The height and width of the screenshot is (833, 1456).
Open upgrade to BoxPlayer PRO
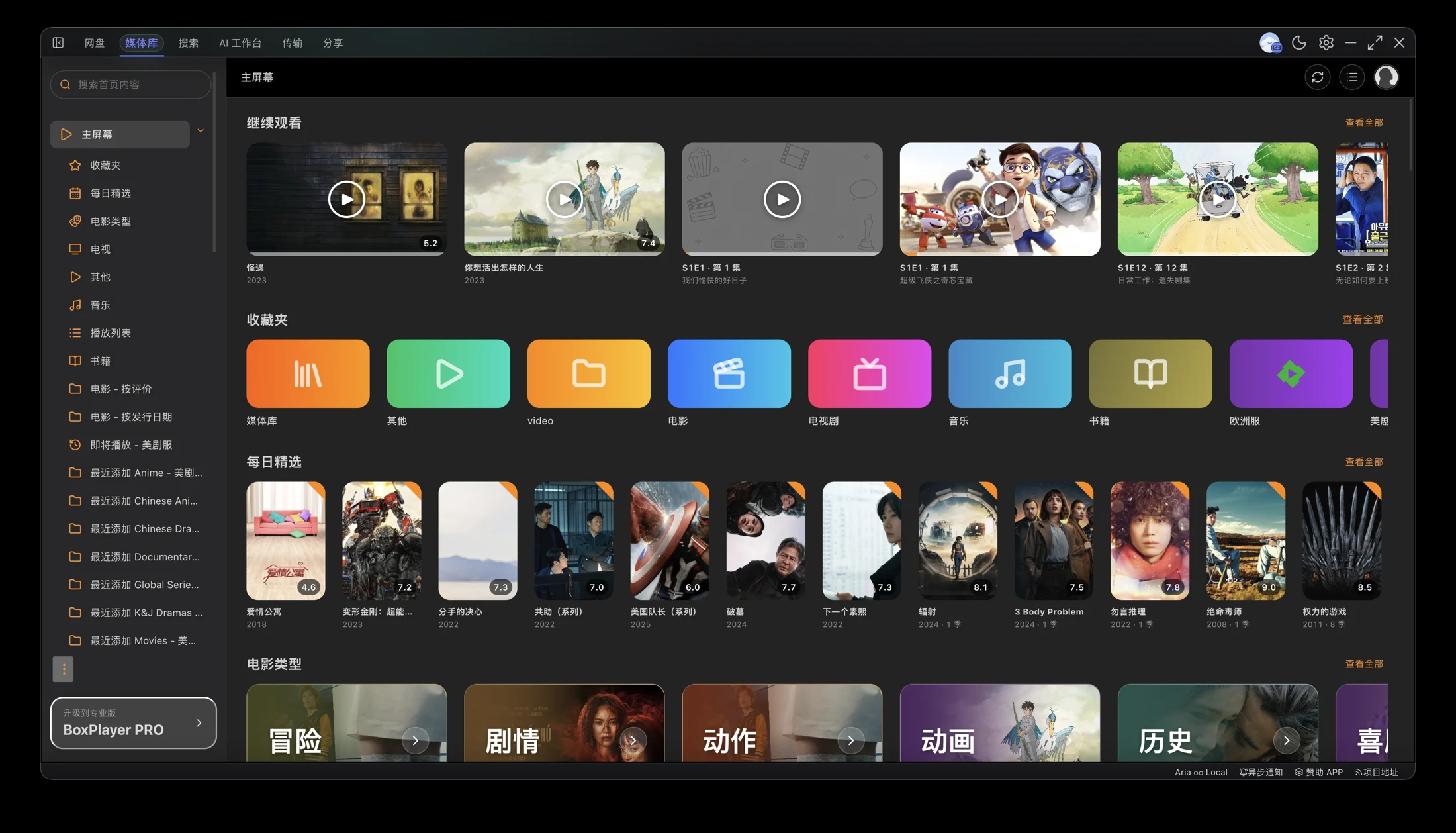[133, 723]
